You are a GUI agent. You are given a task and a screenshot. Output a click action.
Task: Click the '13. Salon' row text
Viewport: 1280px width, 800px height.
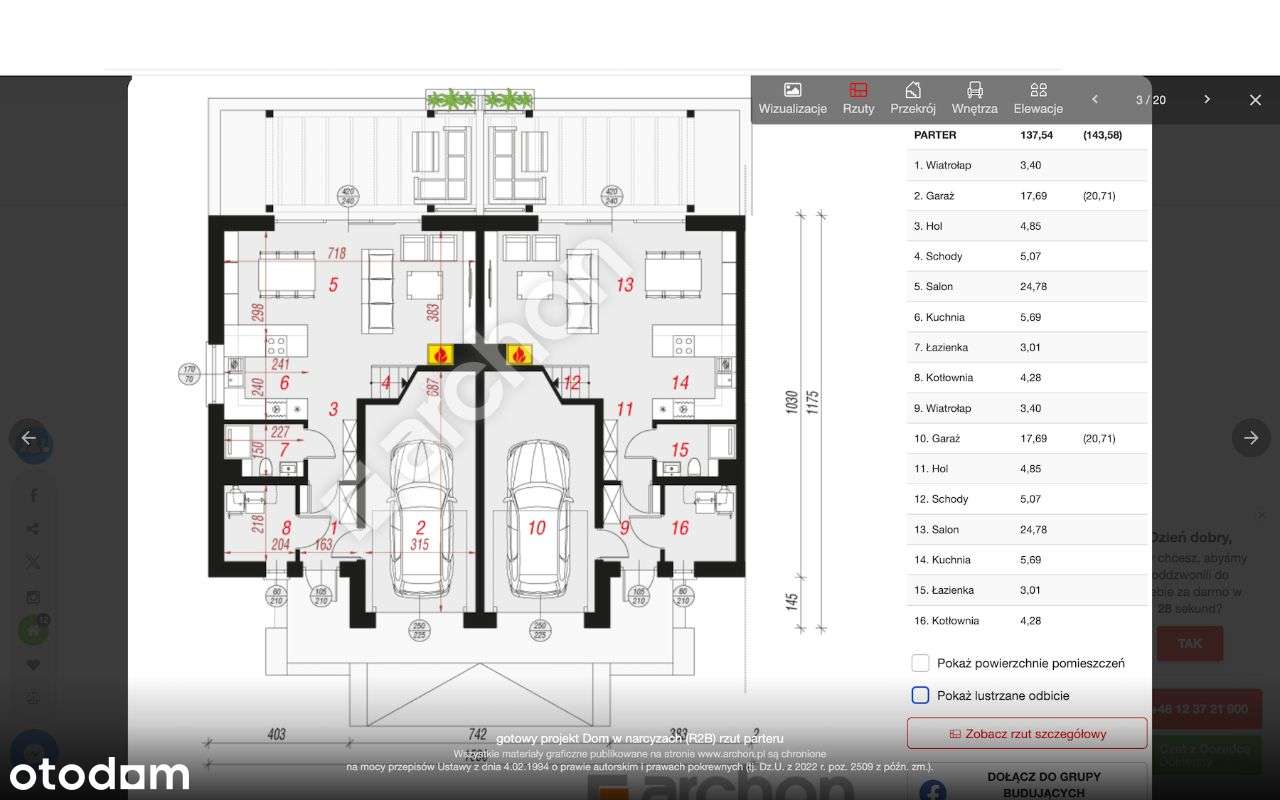coord(936,529)
